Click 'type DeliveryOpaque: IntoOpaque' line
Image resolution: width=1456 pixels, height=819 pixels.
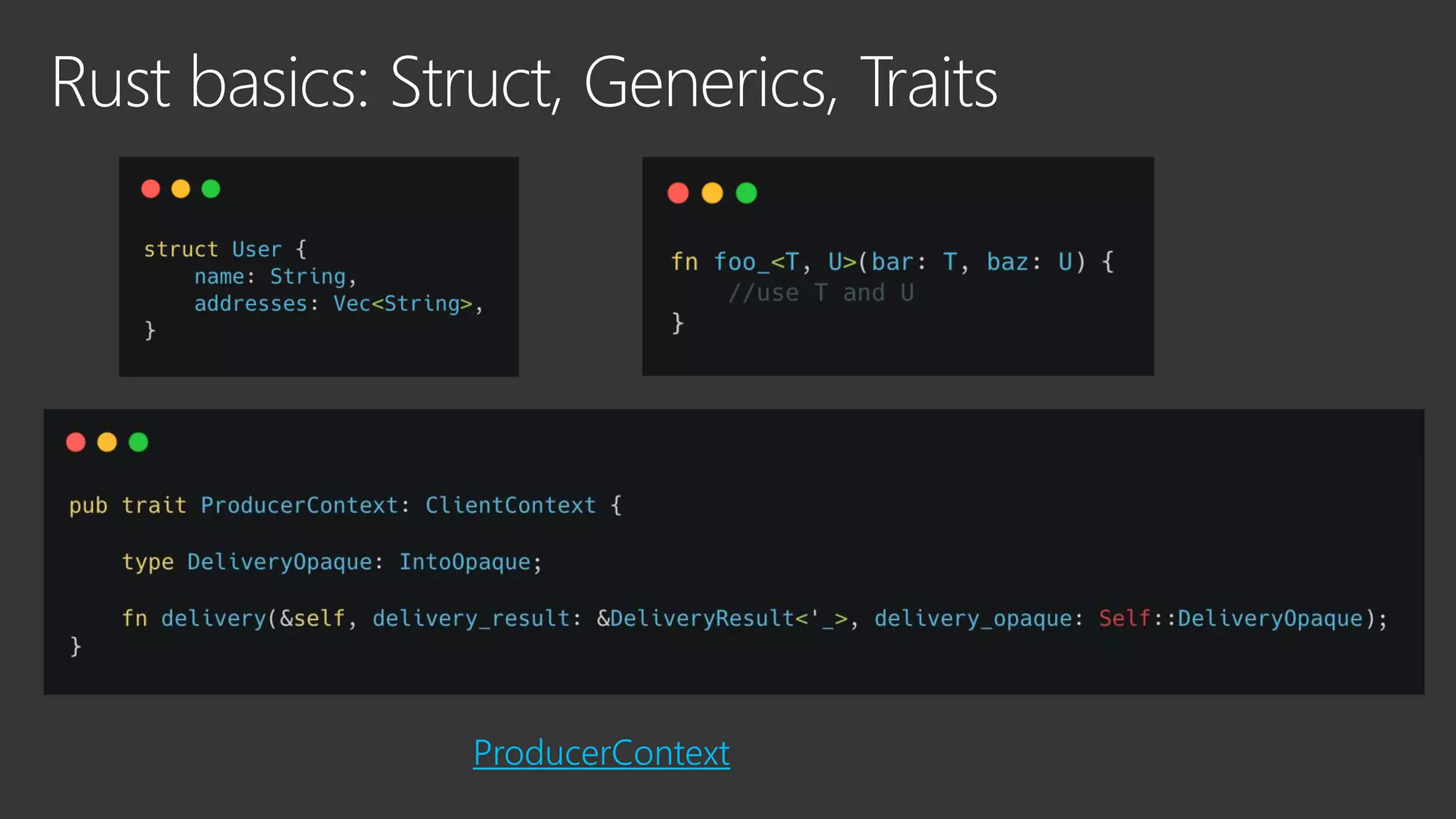tap(331, 562)
